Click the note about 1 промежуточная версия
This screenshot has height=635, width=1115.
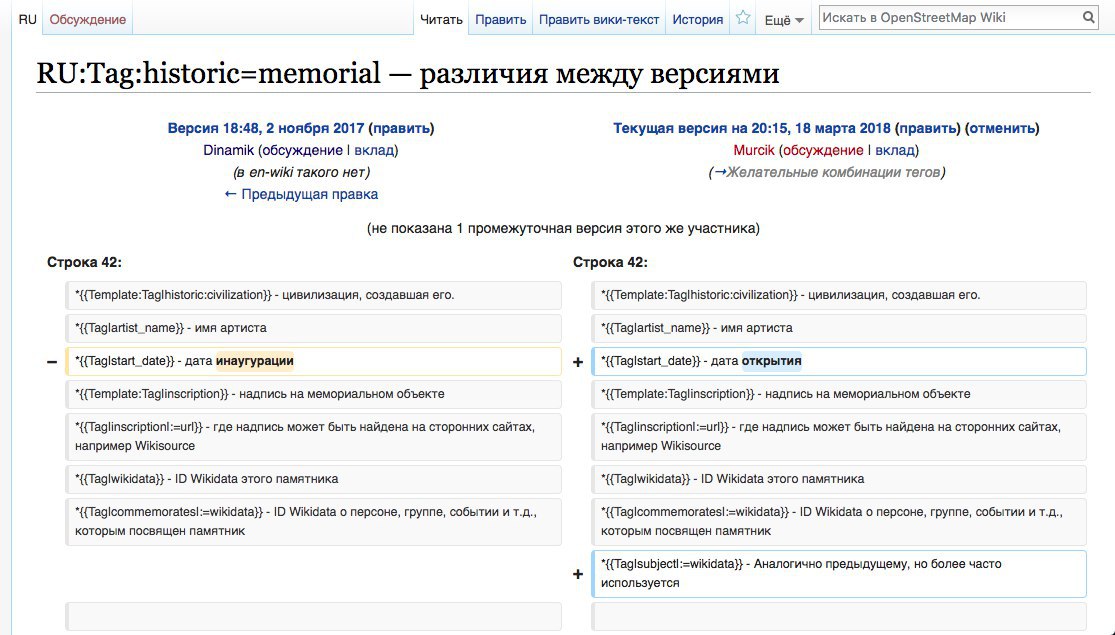click(x=563, y=228)
